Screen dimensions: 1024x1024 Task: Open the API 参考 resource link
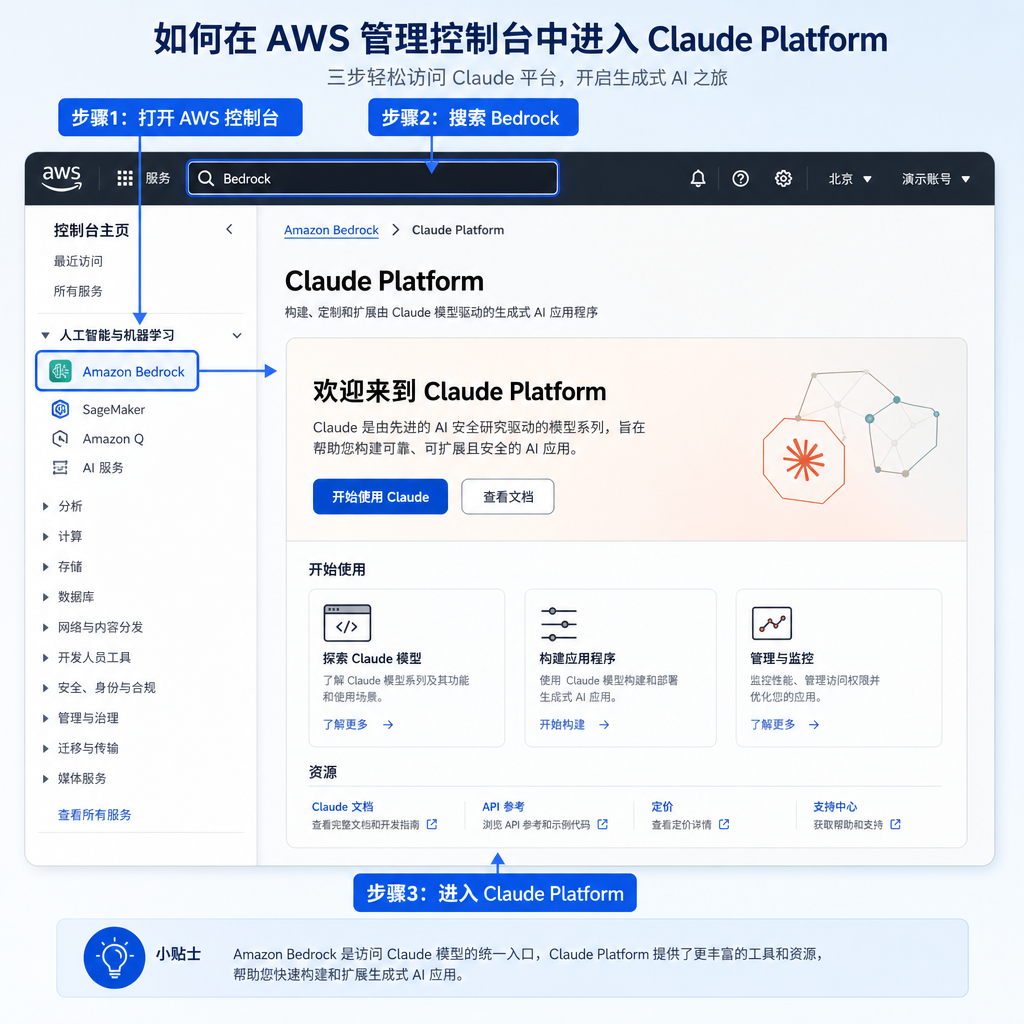click(x=503, y=807)
